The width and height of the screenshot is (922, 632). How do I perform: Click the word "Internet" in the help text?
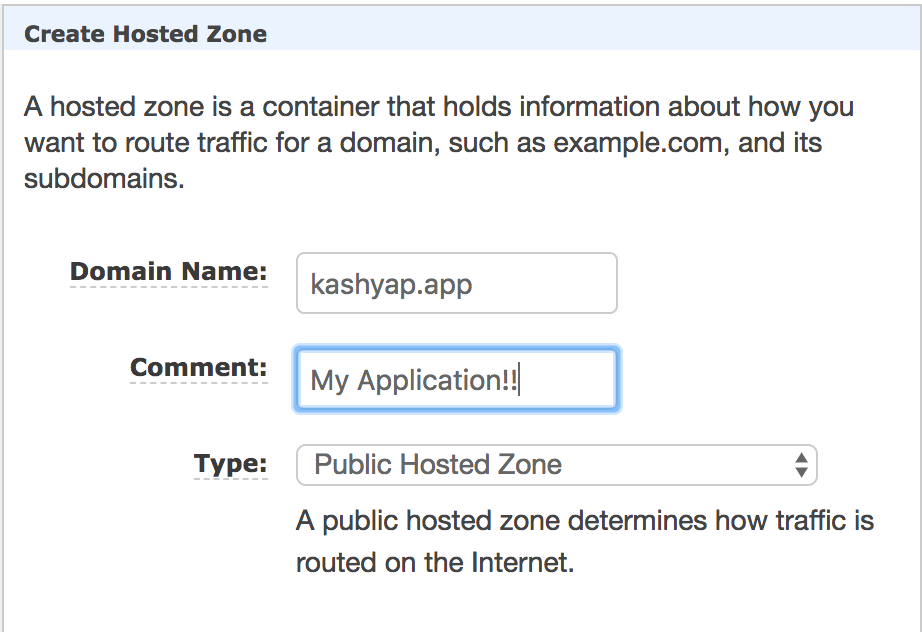[x=521, y=562]
